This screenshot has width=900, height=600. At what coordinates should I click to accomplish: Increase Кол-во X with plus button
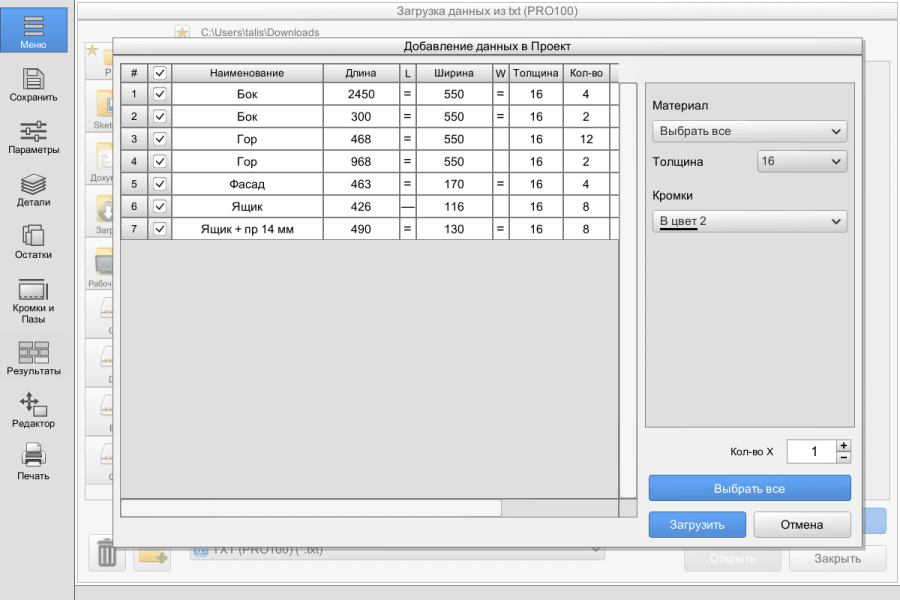click(x=843, y=446)
